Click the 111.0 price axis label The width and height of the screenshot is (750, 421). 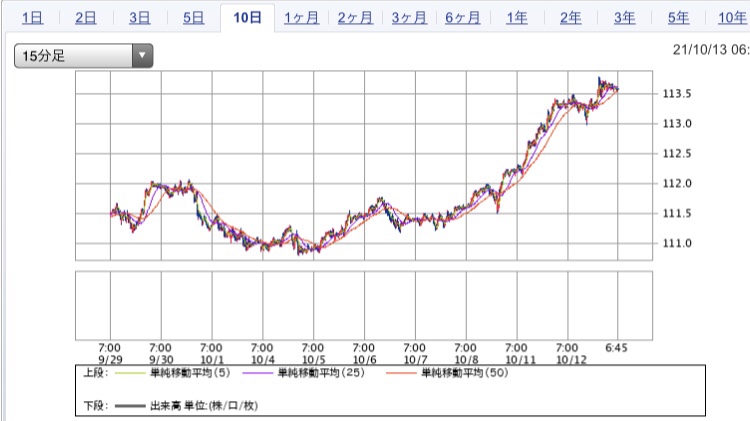click(677, 244)
